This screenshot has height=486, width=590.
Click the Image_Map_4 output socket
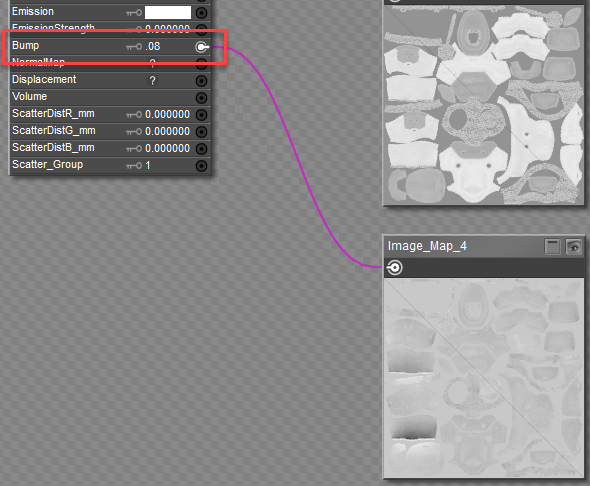pos(394,268)
